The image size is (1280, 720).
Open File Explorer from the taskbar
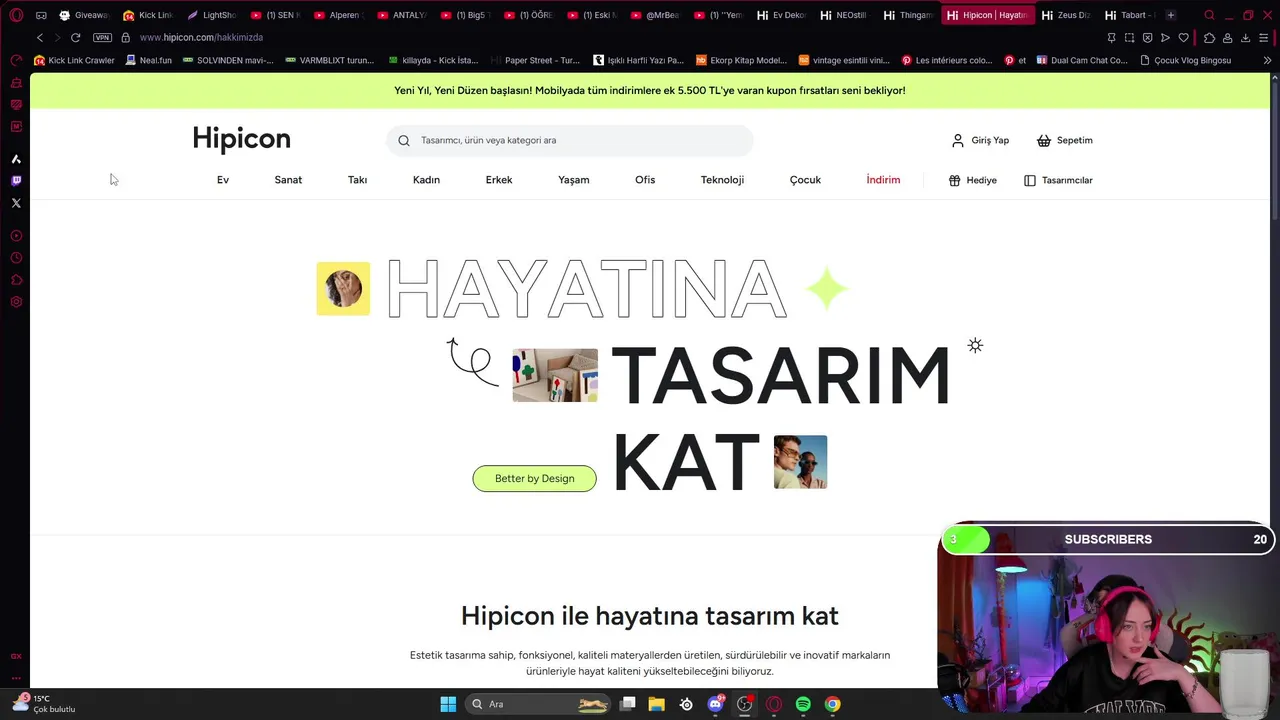(x=656, y=704)
